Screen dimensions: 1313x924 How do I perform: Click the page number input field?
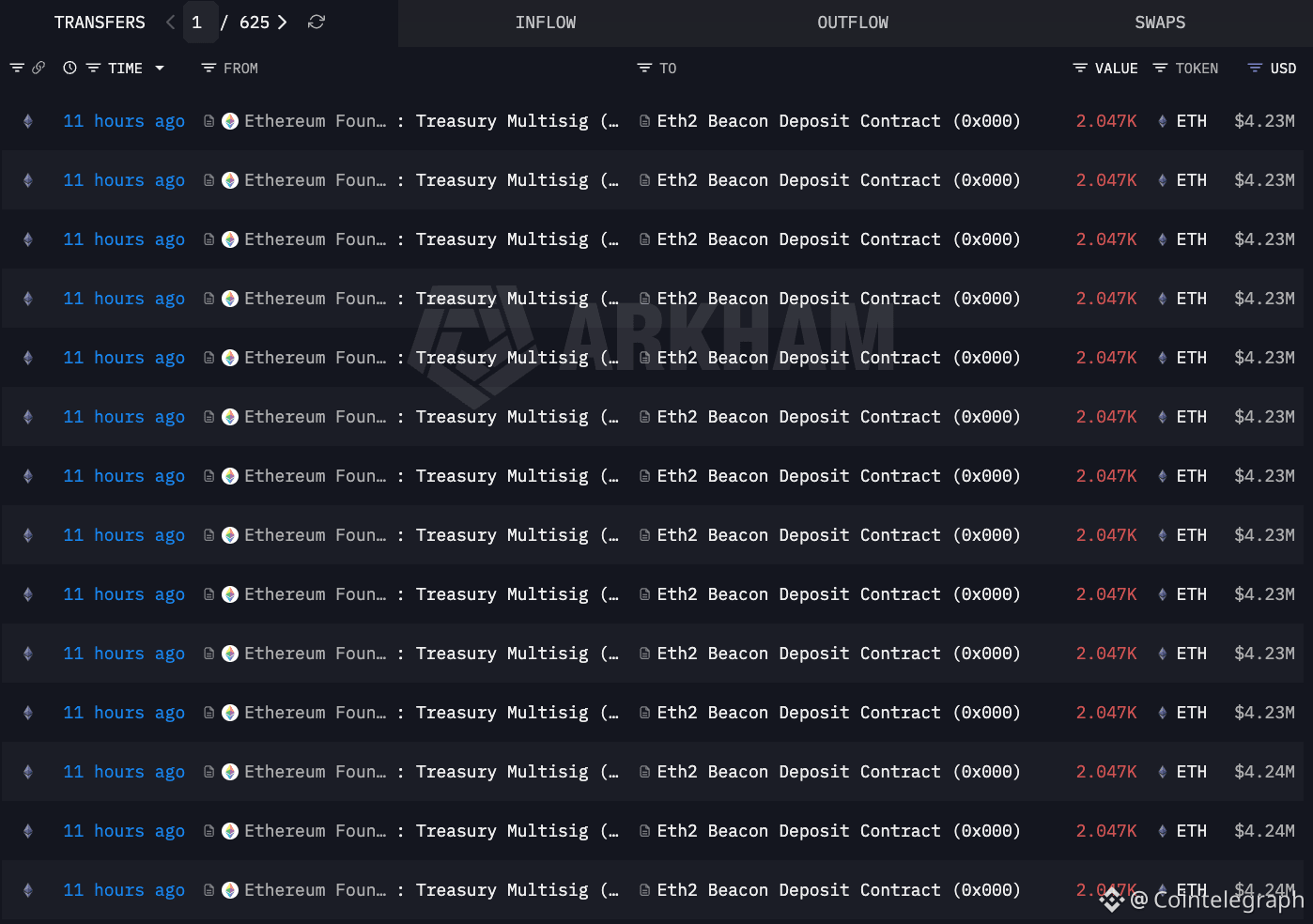(199, 22)
